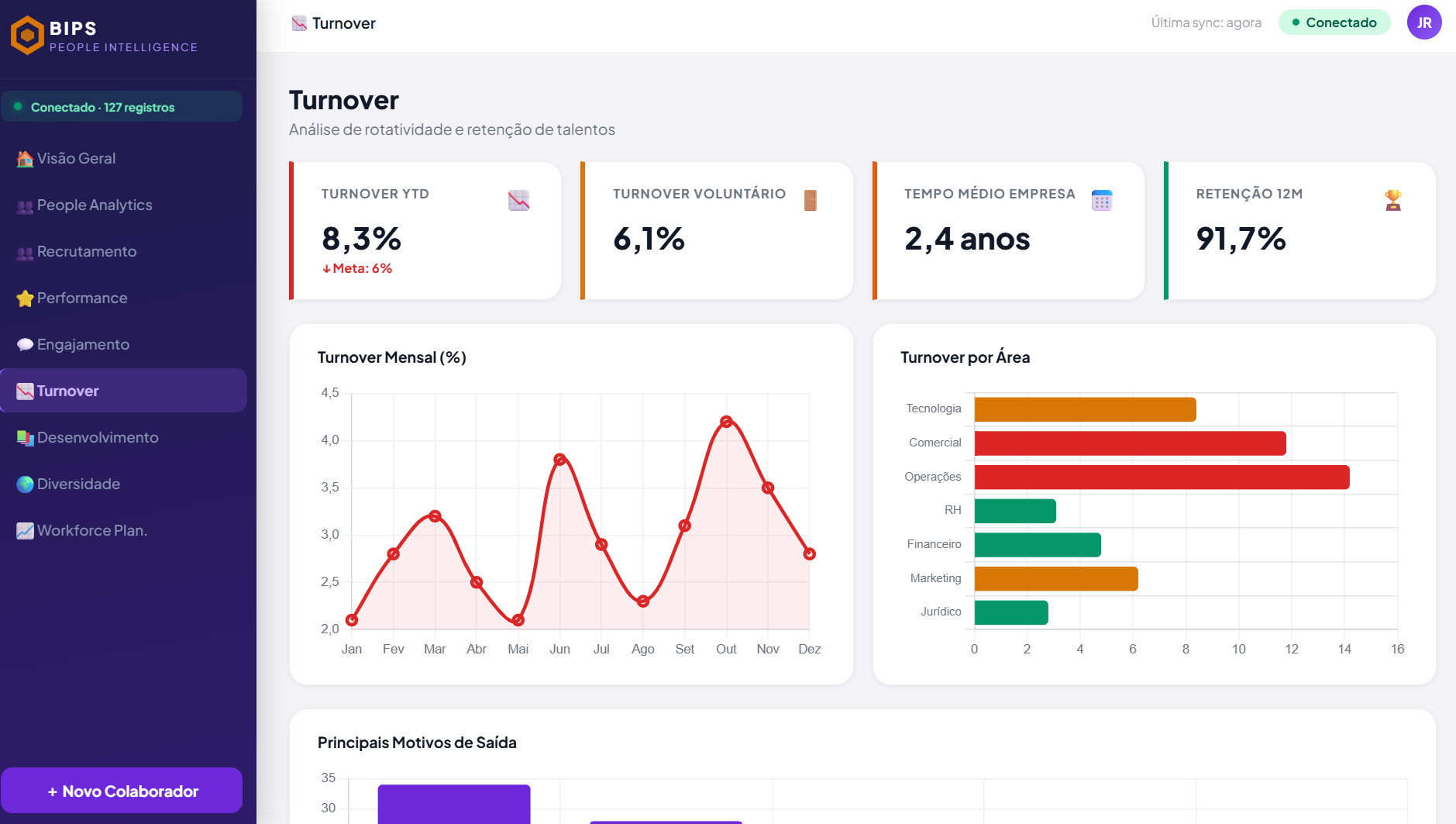
Task: Click the calendar icon in Tempo Médio Empresa card
Action: pyautogui.click(x=1102, y=200)
